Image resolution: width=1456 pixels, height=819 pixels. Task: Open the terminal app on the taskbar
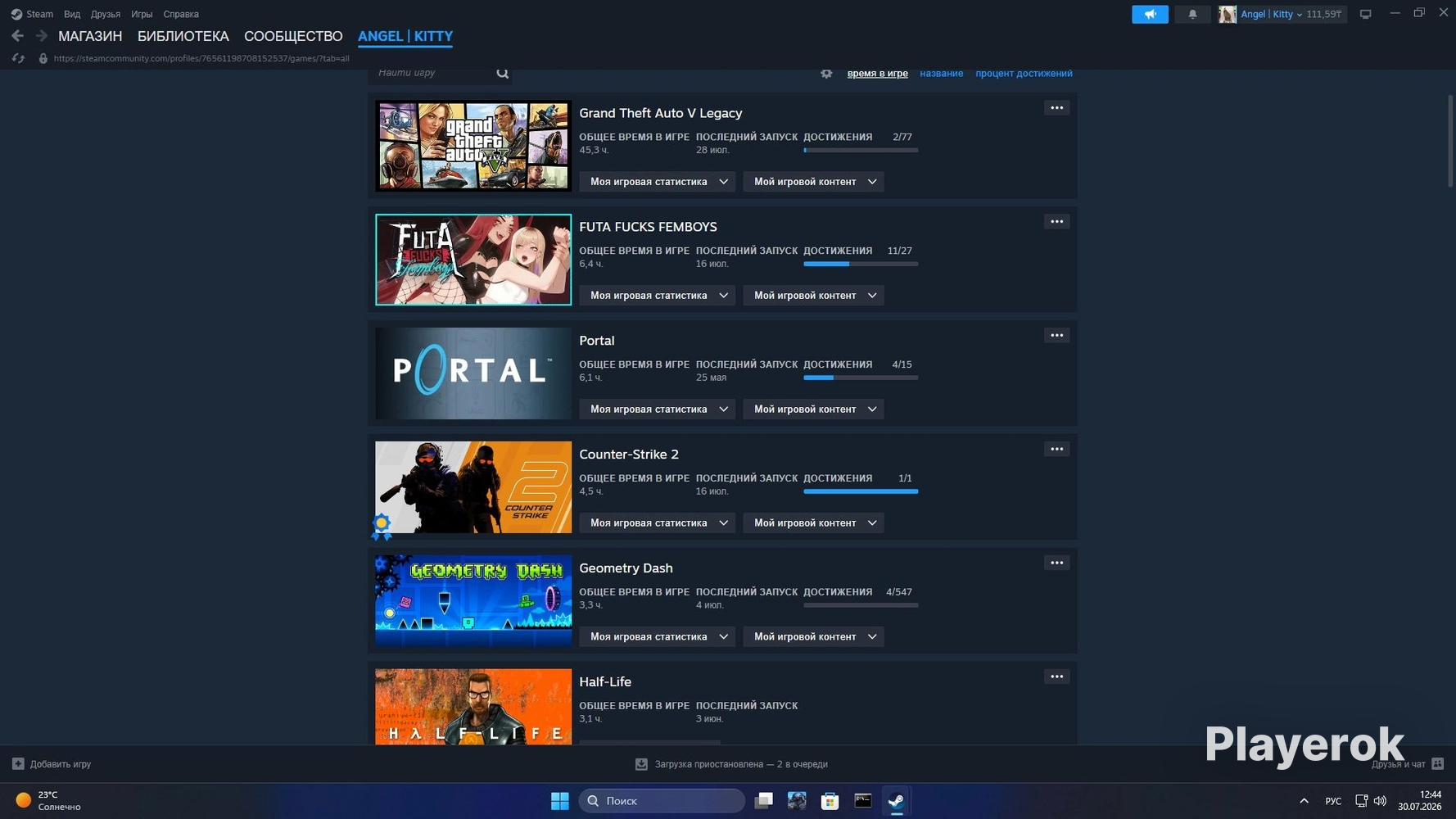(863, 801)
